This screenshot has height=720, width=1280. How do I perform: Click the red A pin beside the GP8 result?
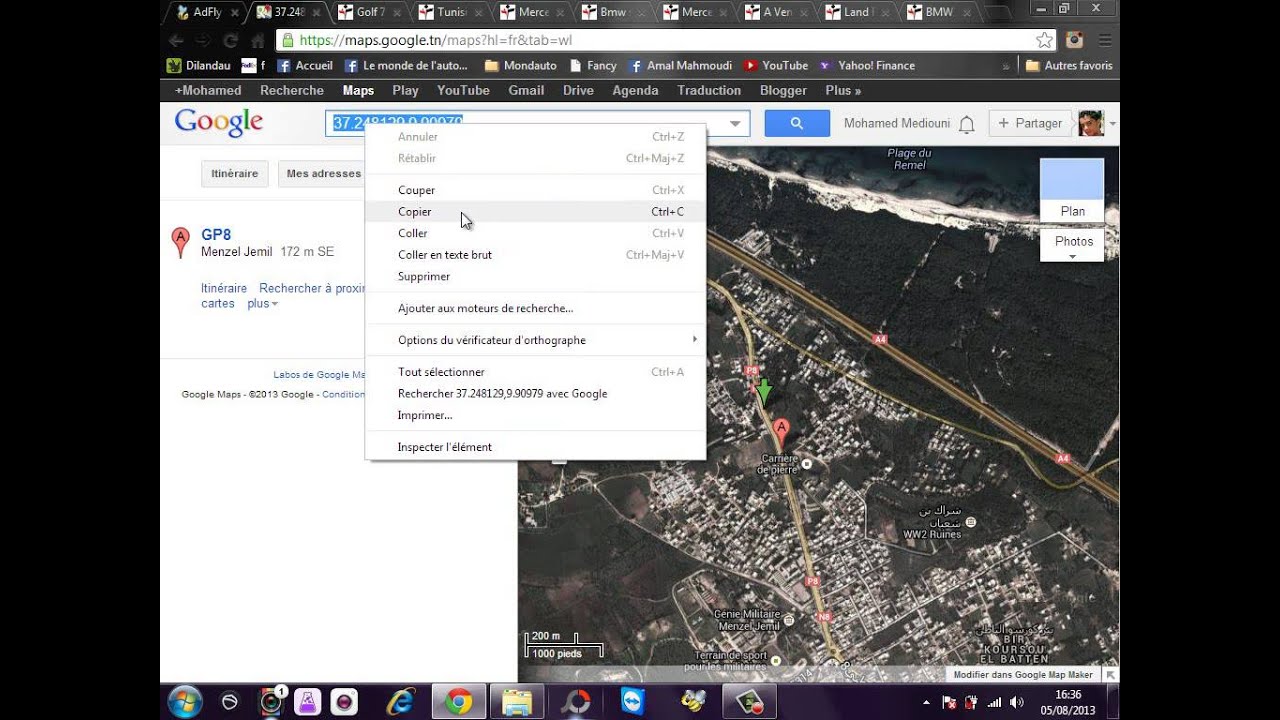click(180, 242)
